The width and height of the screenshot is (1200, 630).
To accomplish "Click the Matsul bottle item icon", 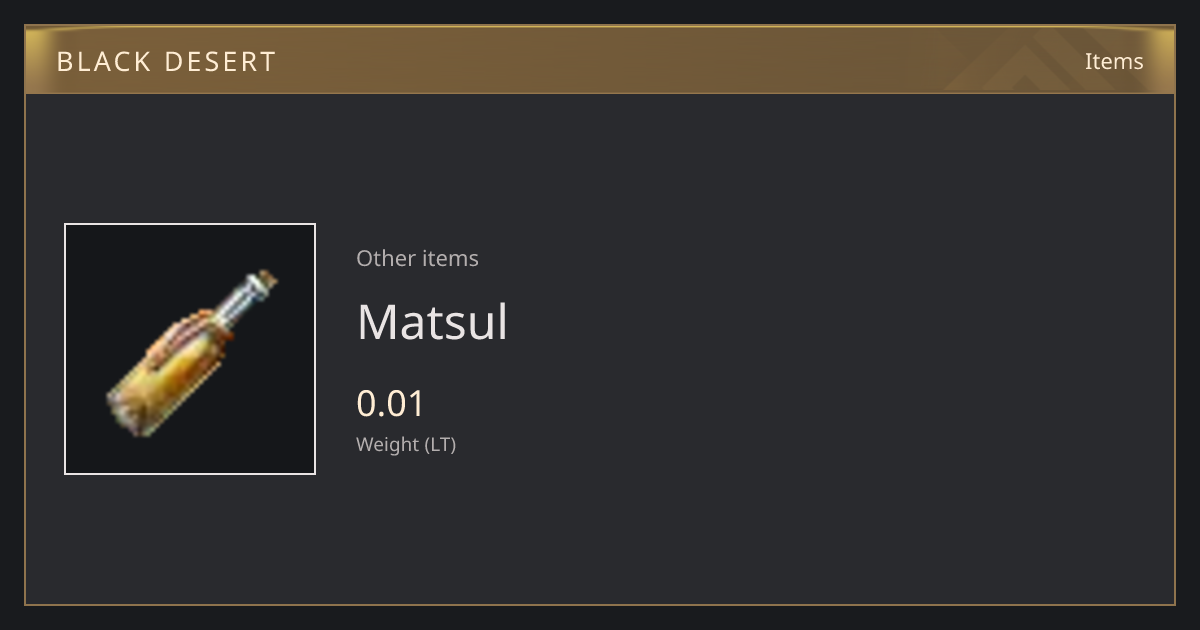I will click(190, 349).
